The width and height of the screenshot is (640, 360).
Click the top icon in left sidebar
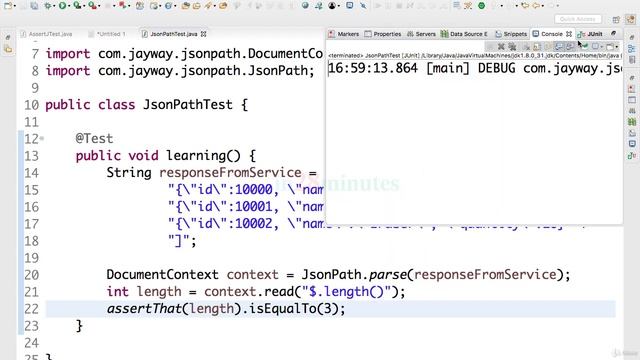[x=8, y=38]
